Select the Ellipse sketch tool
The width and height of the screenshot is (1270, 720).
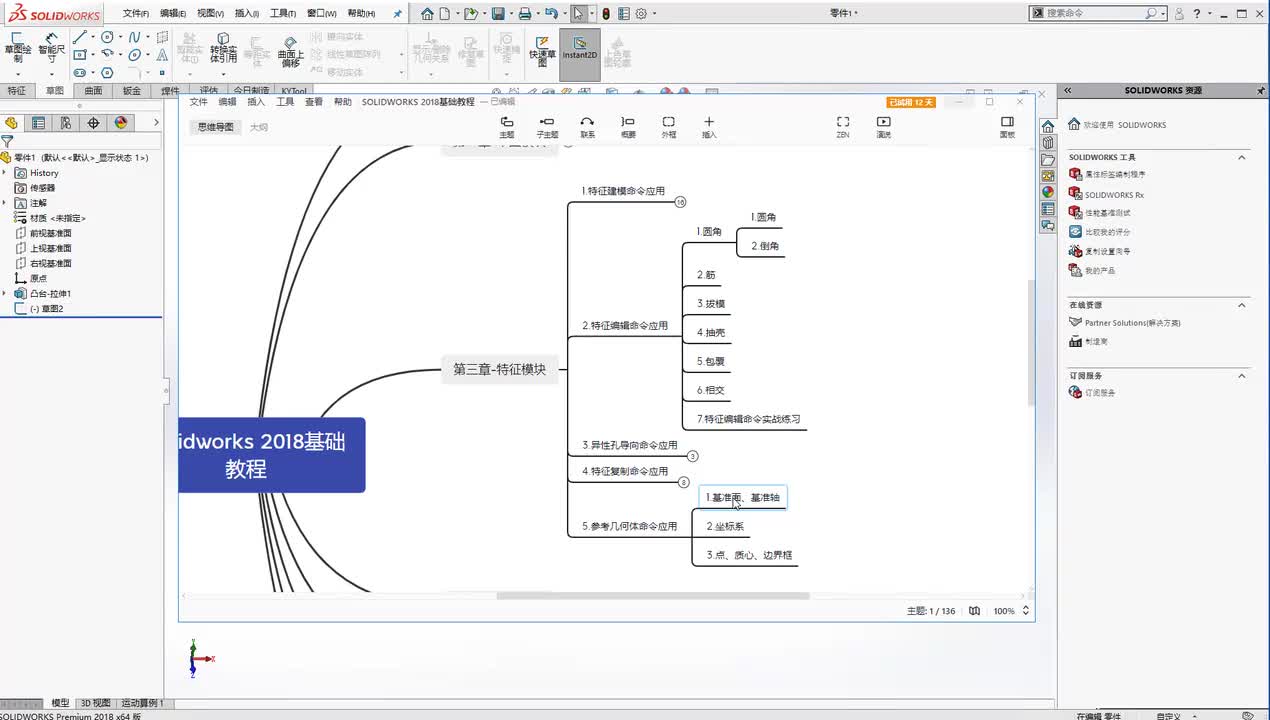(134, 55)
